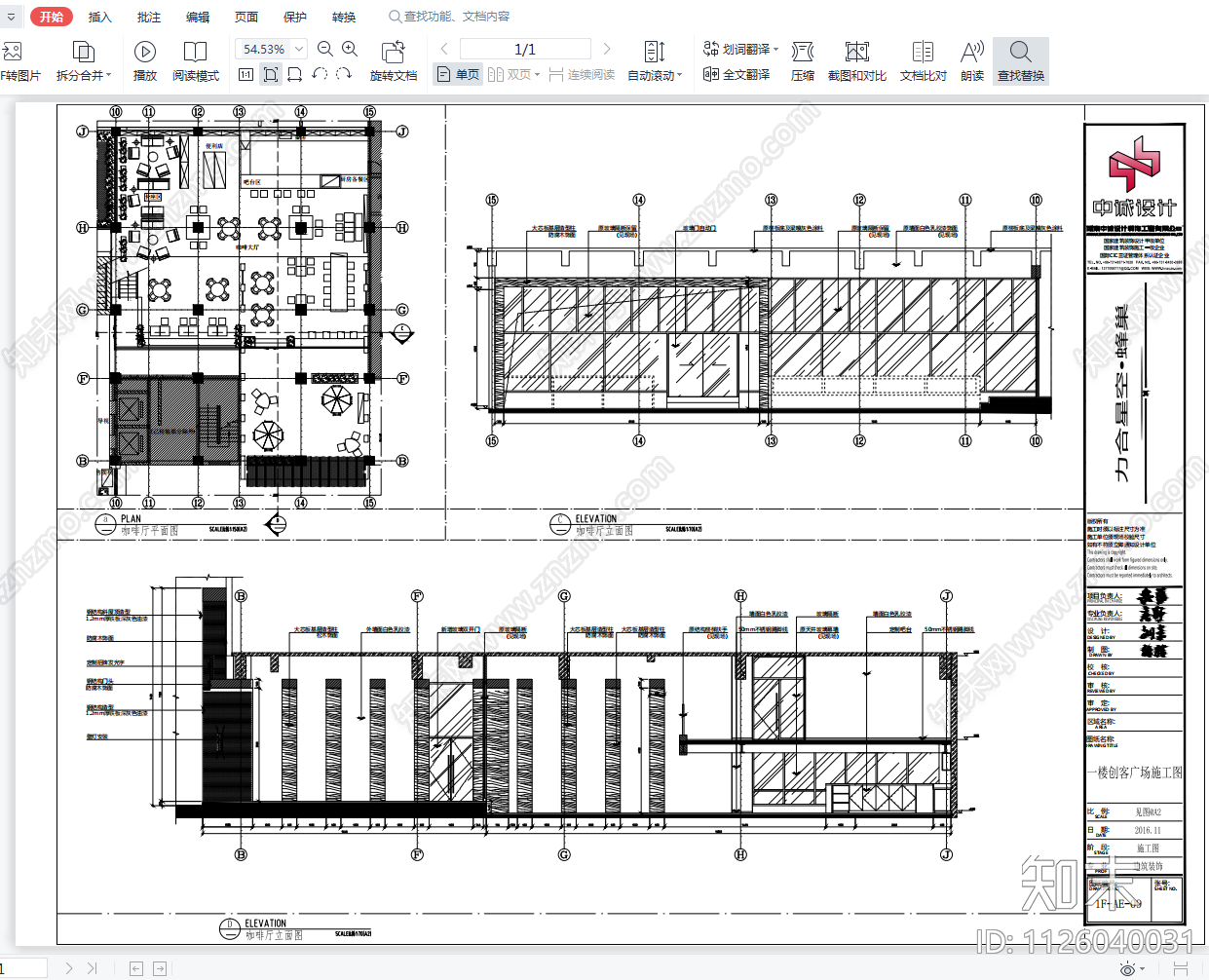
Task: Click the rotate document icon
Action: pyautogui.click(x=394, y=52)
